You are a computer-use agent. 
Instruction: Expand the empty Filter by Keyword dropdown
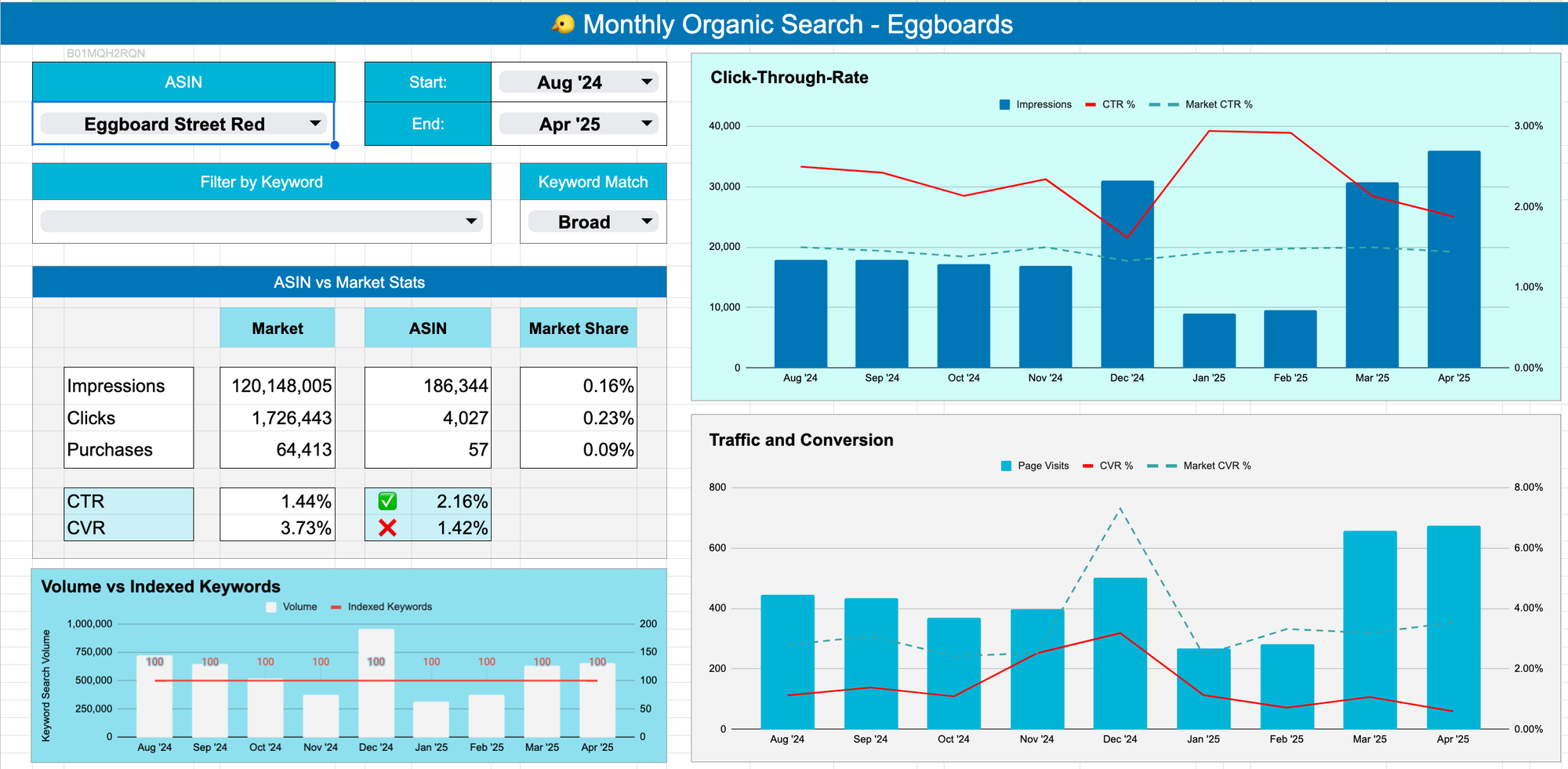pyautogui.click(x=262, y=221)
